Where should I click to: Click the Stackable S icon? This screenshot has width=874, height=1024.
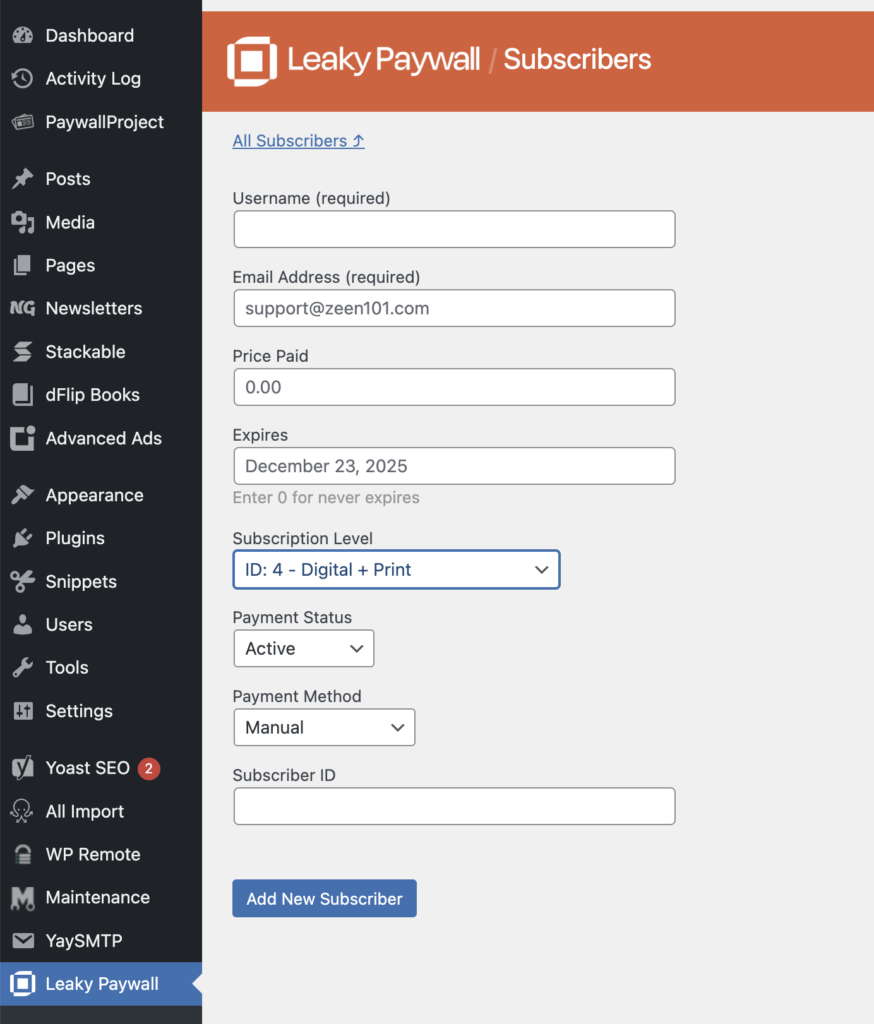tap(22, 352)
